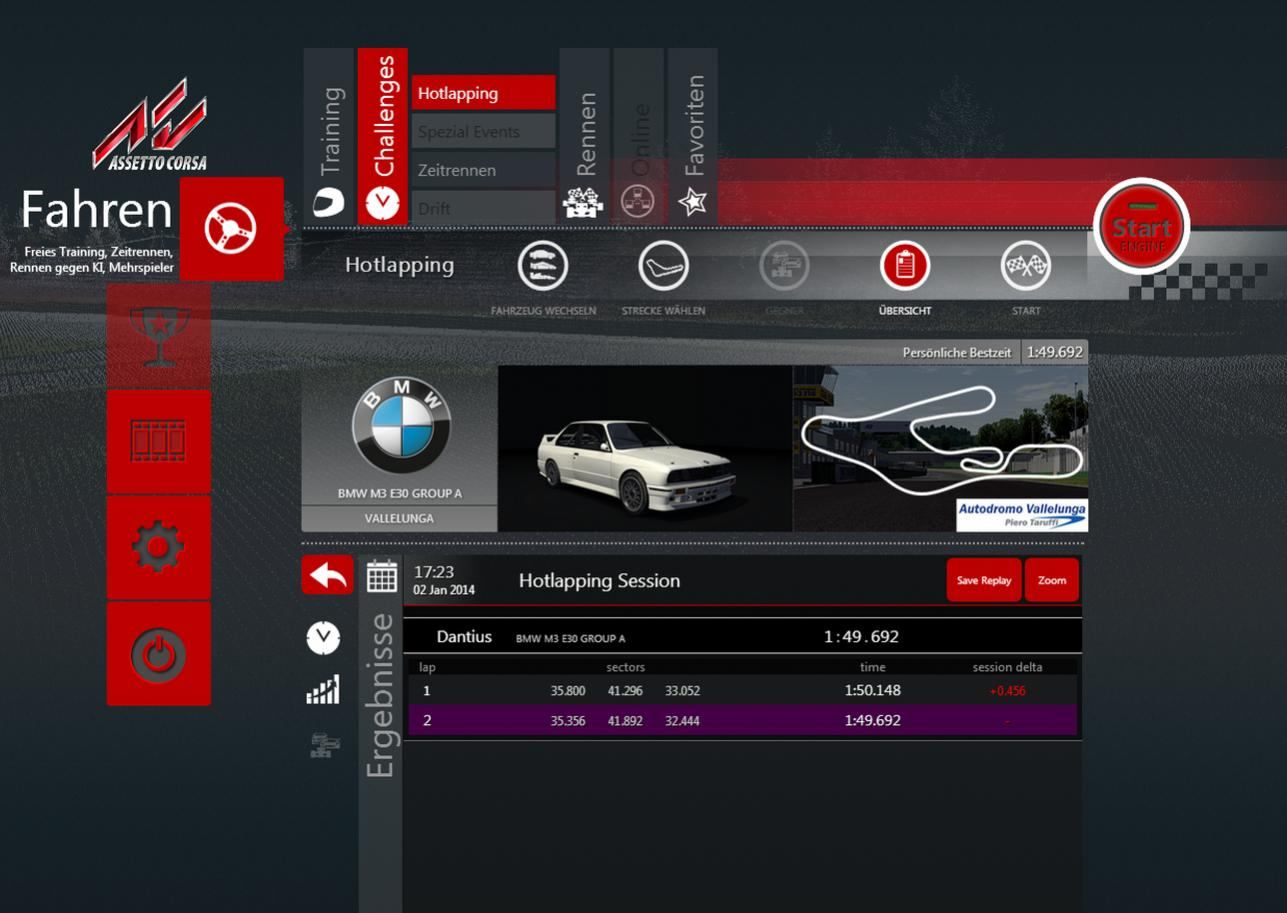Click the power quit tile
The image size is (1287, 913).
click(x=159, y=654)
